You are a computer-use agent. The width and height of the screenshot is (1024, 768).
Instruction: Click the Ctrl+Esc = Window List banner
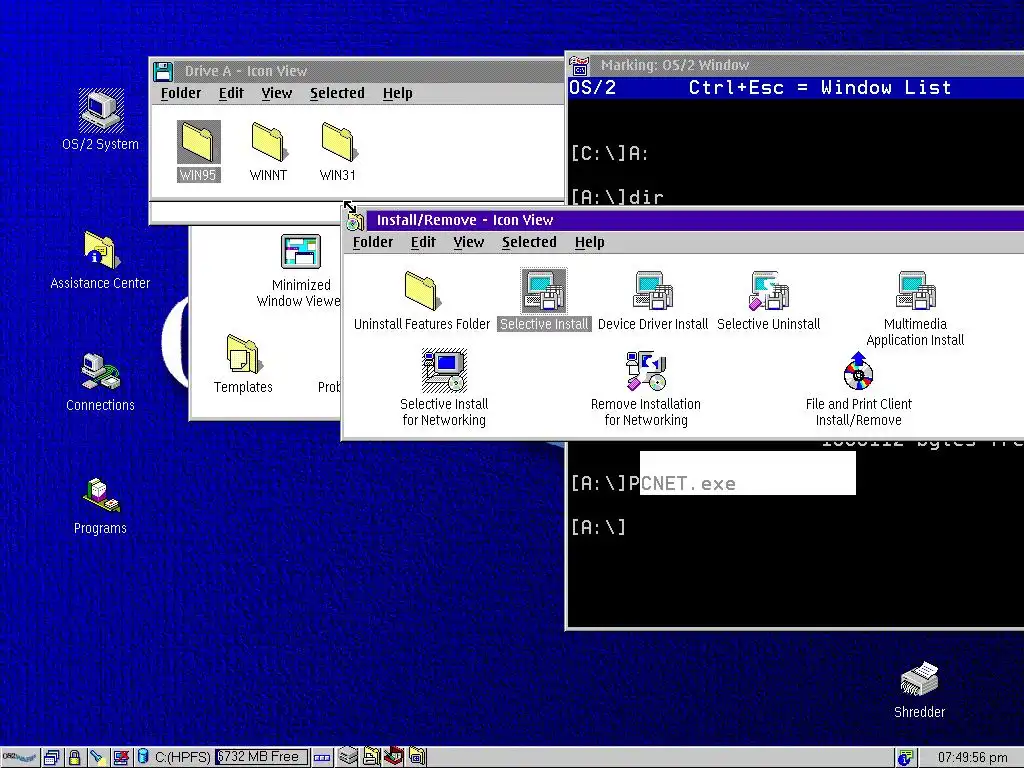[x=820, y=88]
